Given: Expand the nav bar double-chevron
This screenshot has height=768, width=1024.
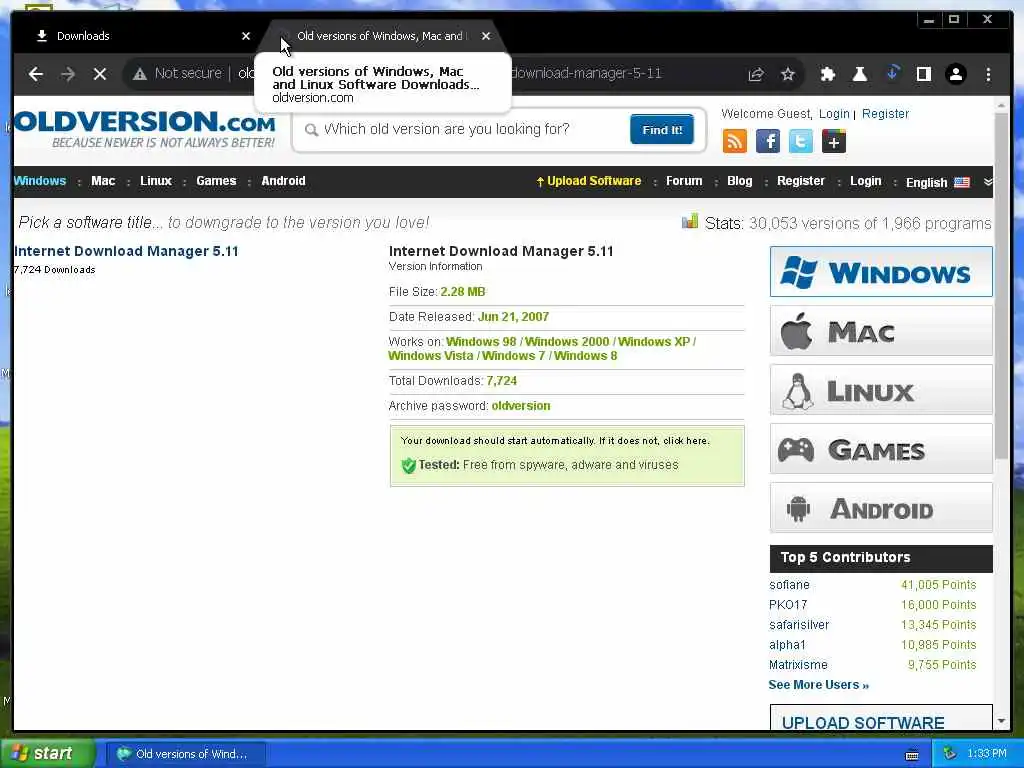Looking at the screenshot, I should click(988, 182).
